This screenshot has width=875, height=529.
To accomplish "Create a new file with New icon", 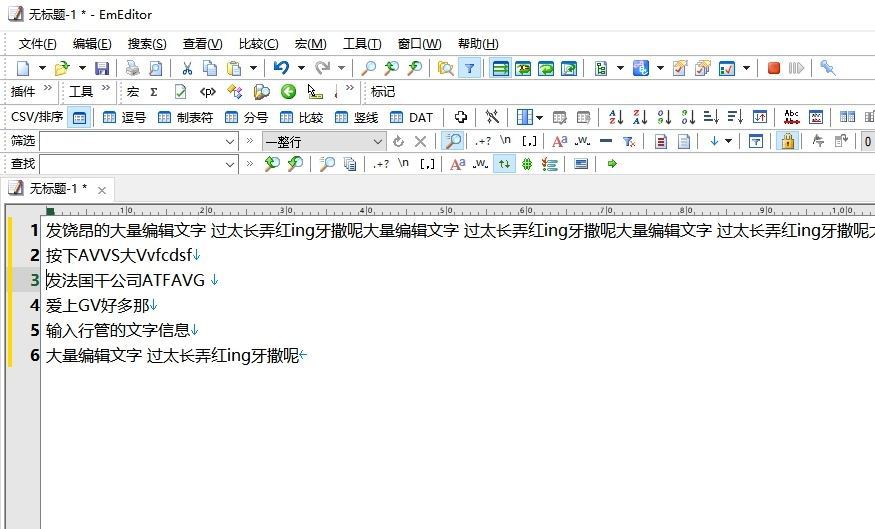I will click(x=23, y=68).
